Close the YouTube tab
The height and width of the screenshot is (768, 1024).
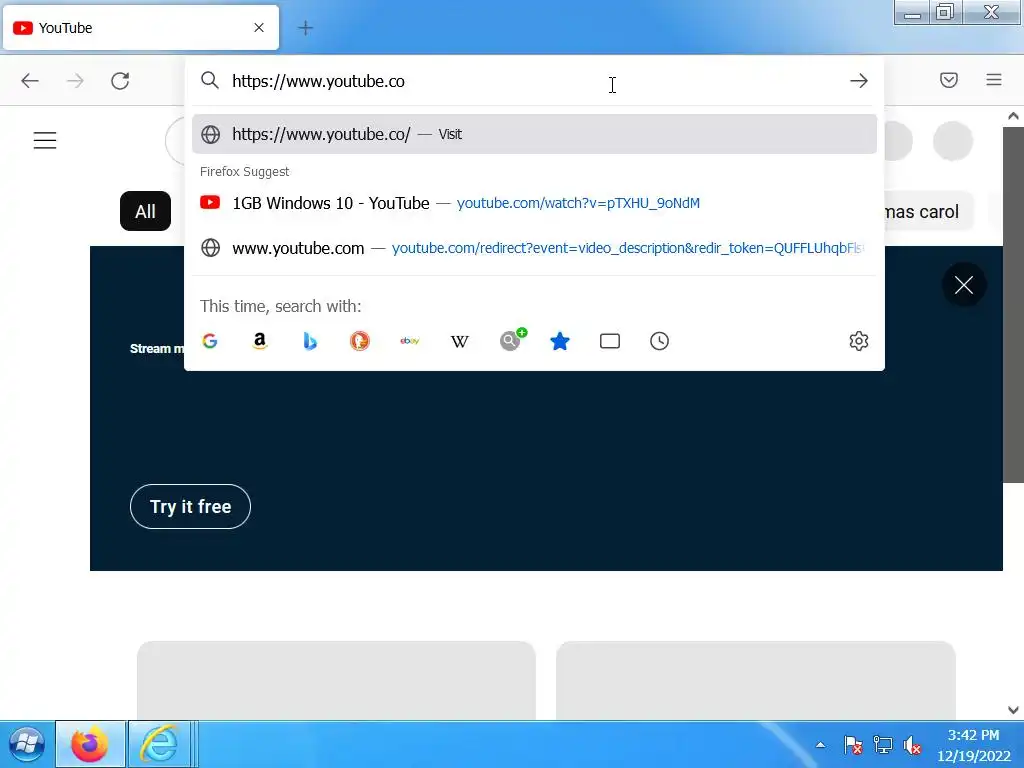pyautogui.click(x=259, y=27)
